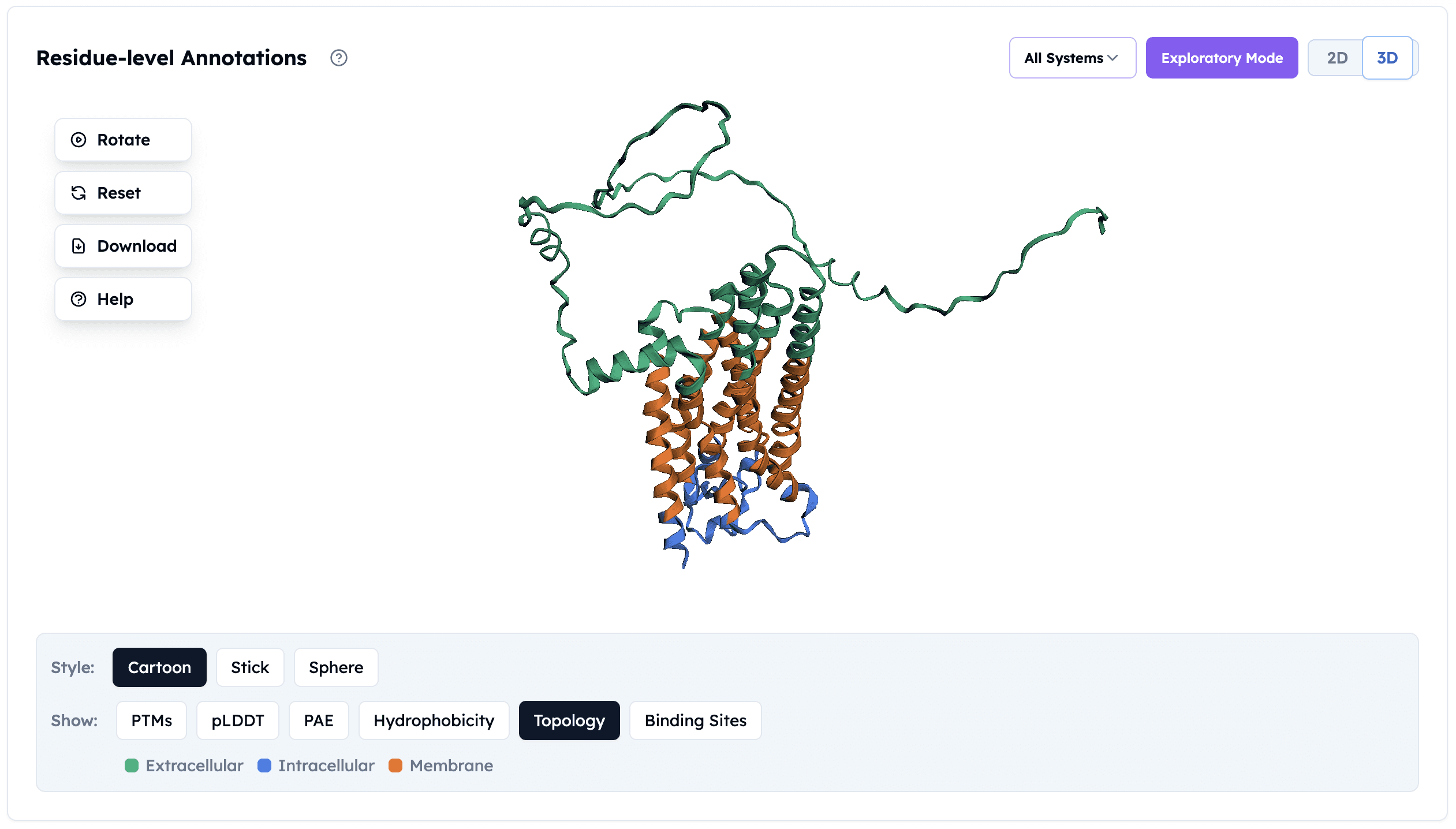Show PAE annotation

pos(319,720)
